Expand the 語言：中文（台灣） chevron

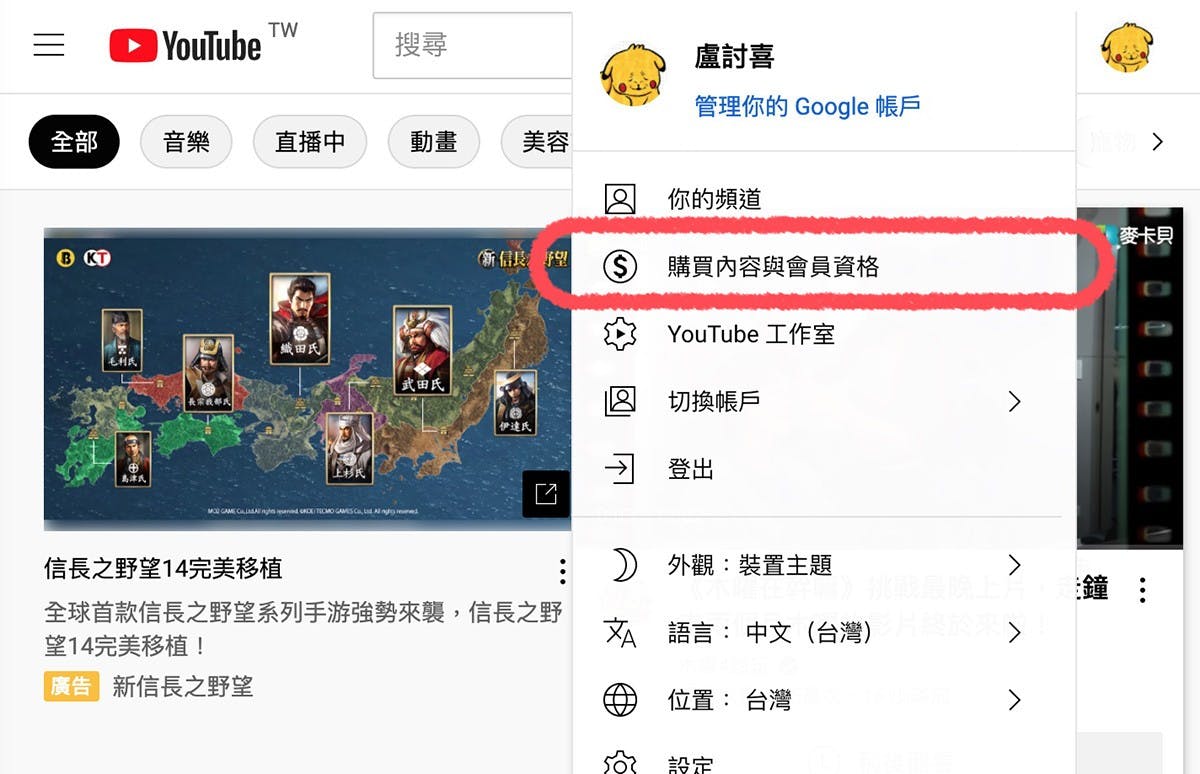tap(1015, 632)
